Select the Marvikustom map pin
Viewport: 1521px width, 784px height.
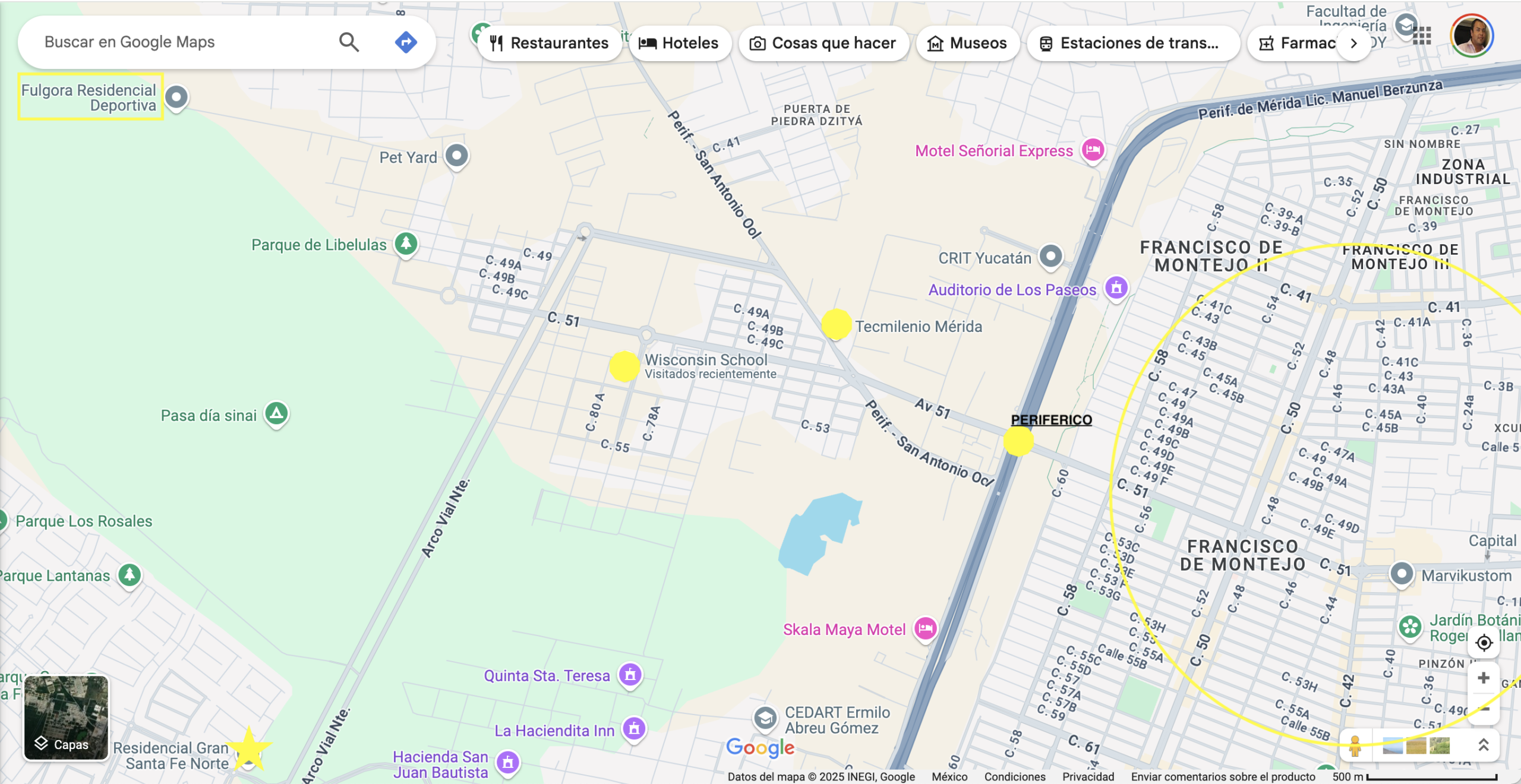pos(1402,575)
